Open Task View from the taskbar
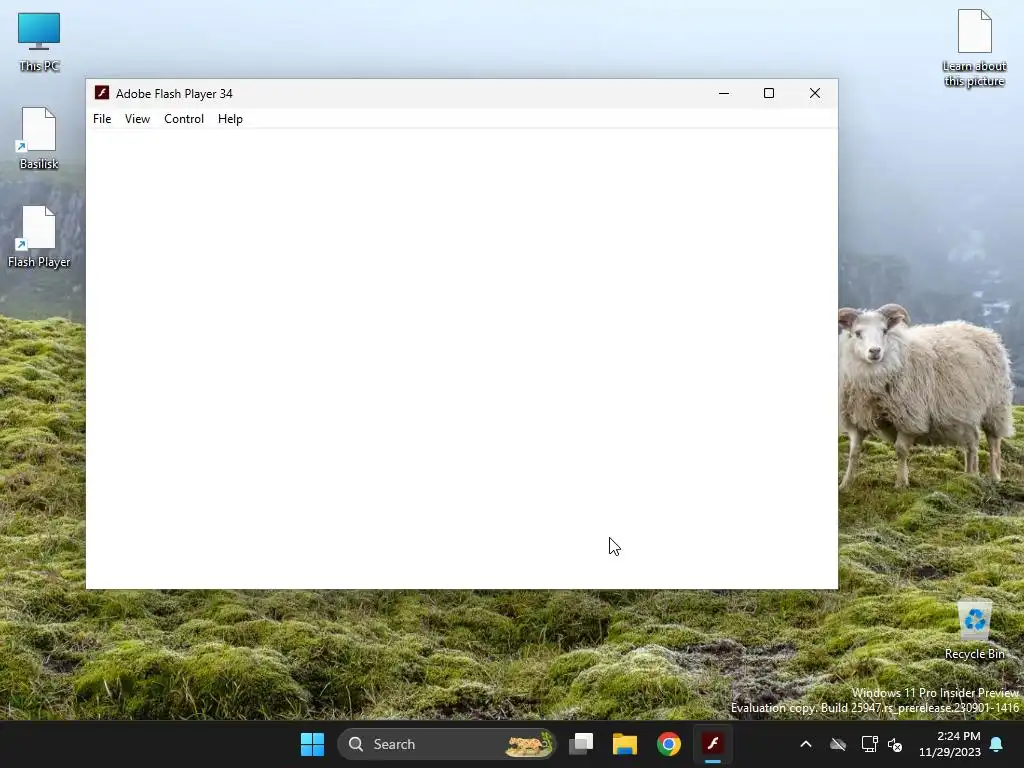1024x768 pixels. 581,744
